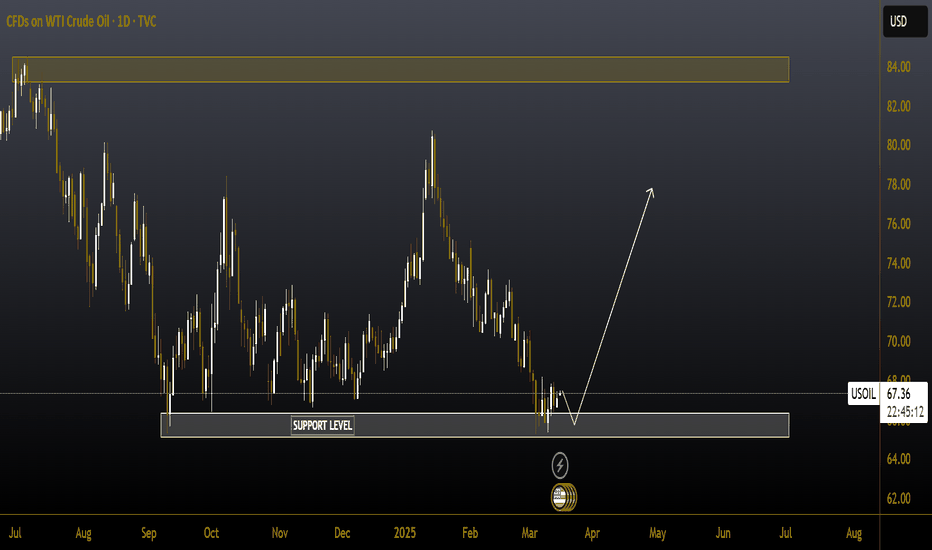Click the Mar label on time axis
This screenshot has width=932, height=550.
point(529,533)
